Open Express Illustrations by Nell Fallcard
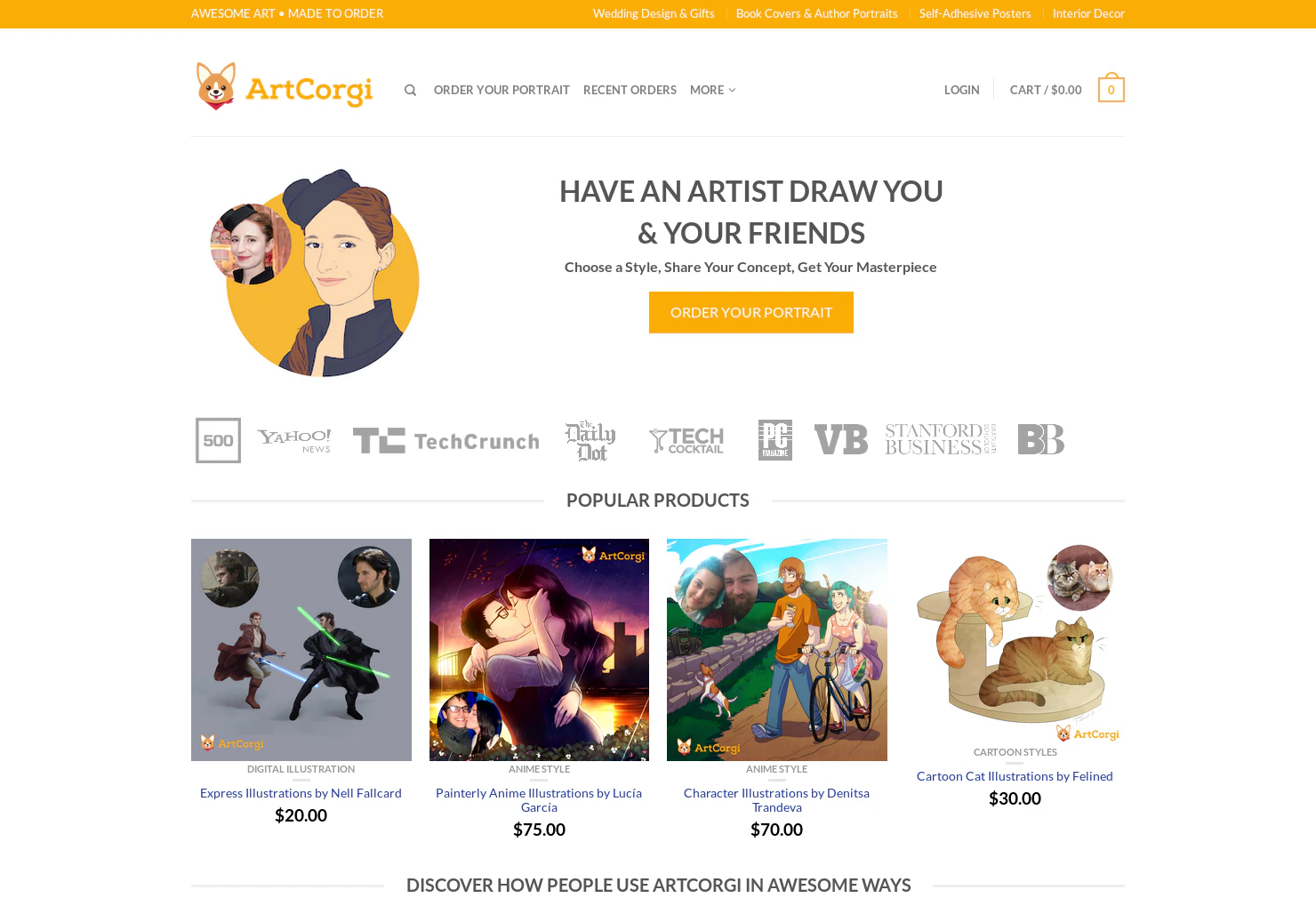 tap(301, 793)
